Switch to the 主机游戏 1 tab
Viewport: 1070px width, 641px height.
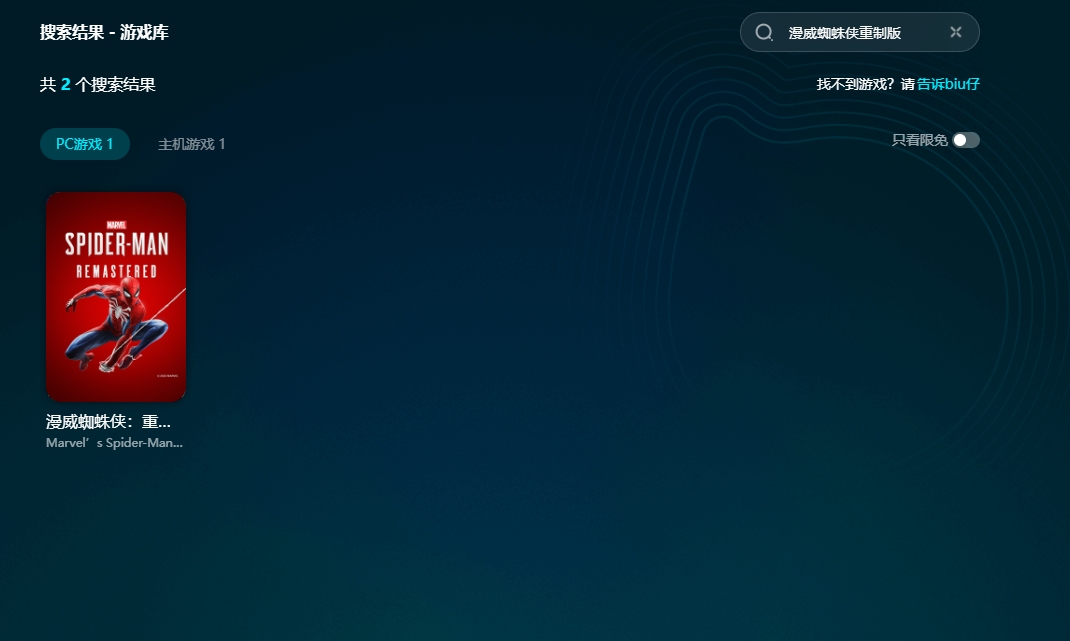pos(192,144)
